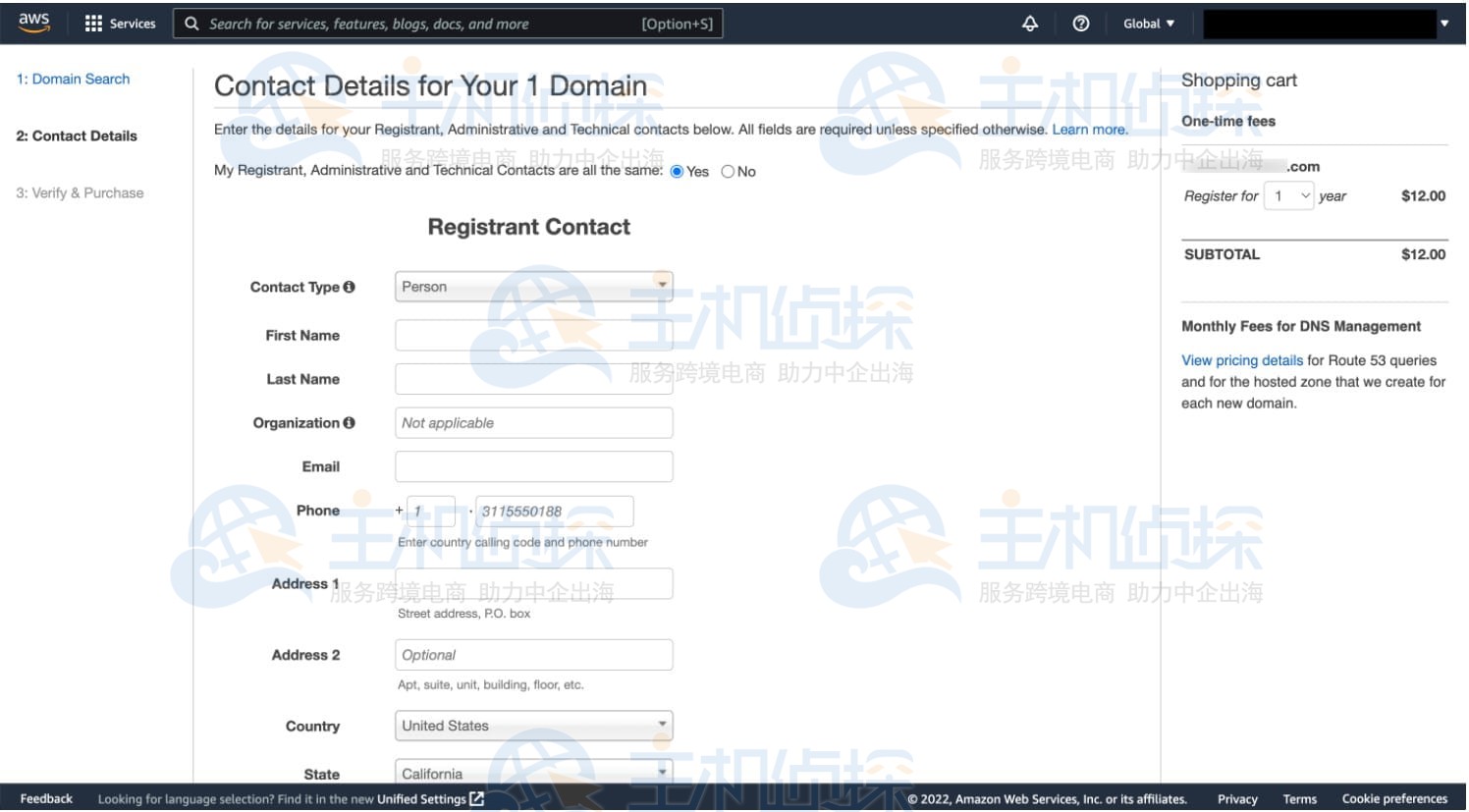
Task: Click the Unified Settings external link icon
Action: (477, 799)
